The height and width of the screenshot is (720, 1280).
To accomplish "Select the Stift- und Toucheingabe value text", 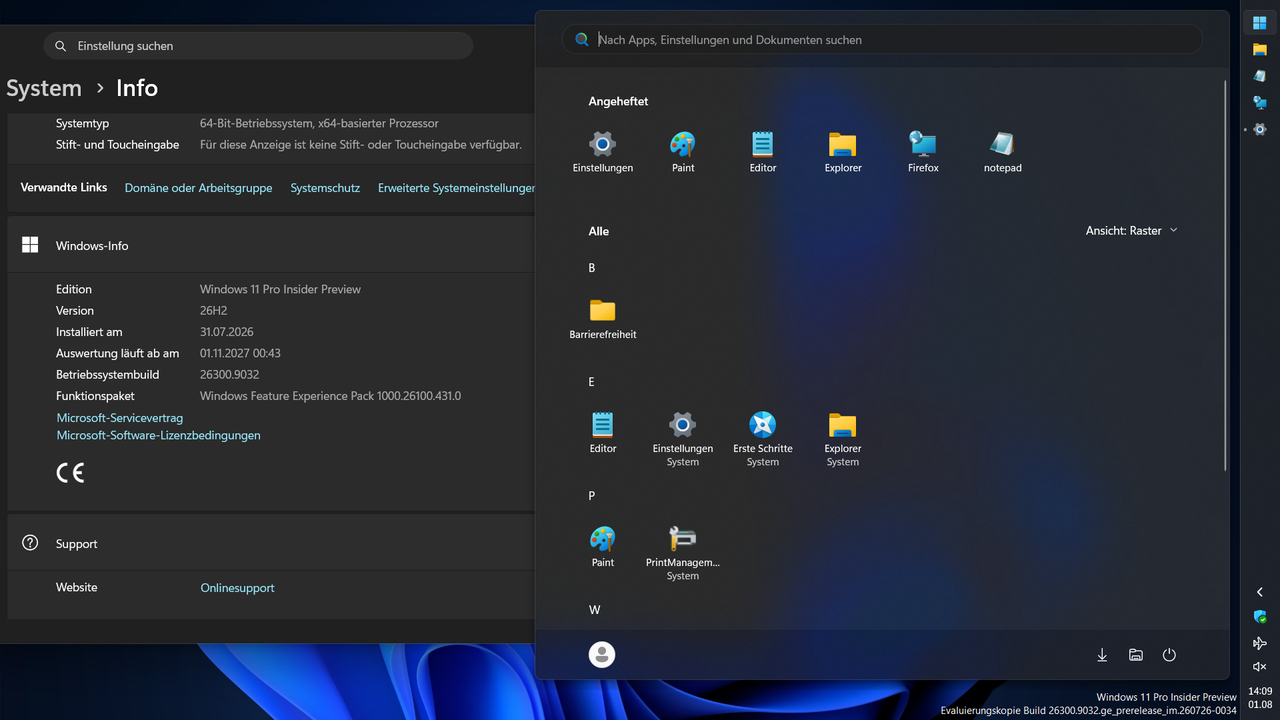I will [x=361, y=145].
